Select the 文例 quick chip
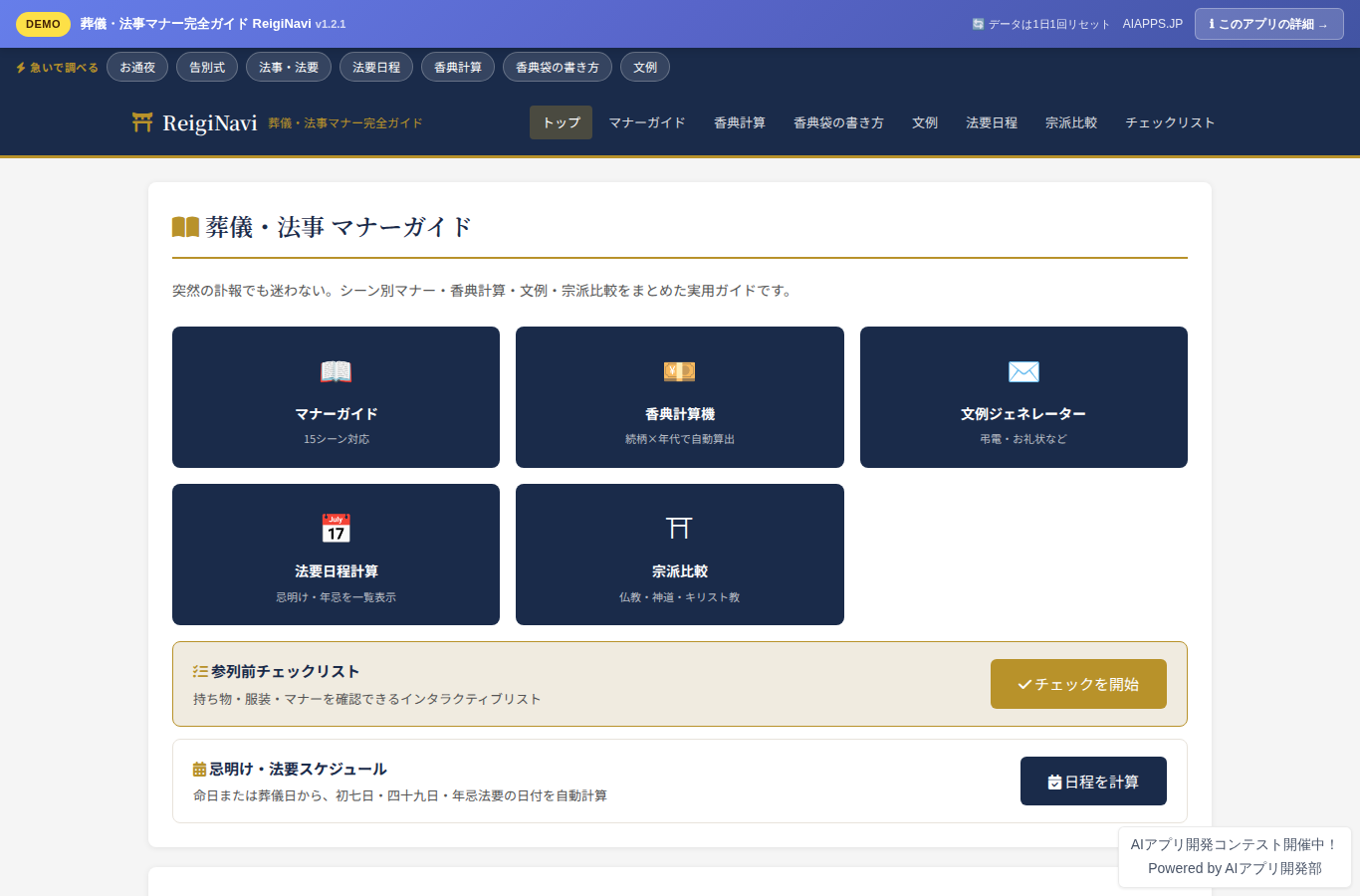Image resolution: width=1360 pixels, height=896 pixels. tap(645, 67)
